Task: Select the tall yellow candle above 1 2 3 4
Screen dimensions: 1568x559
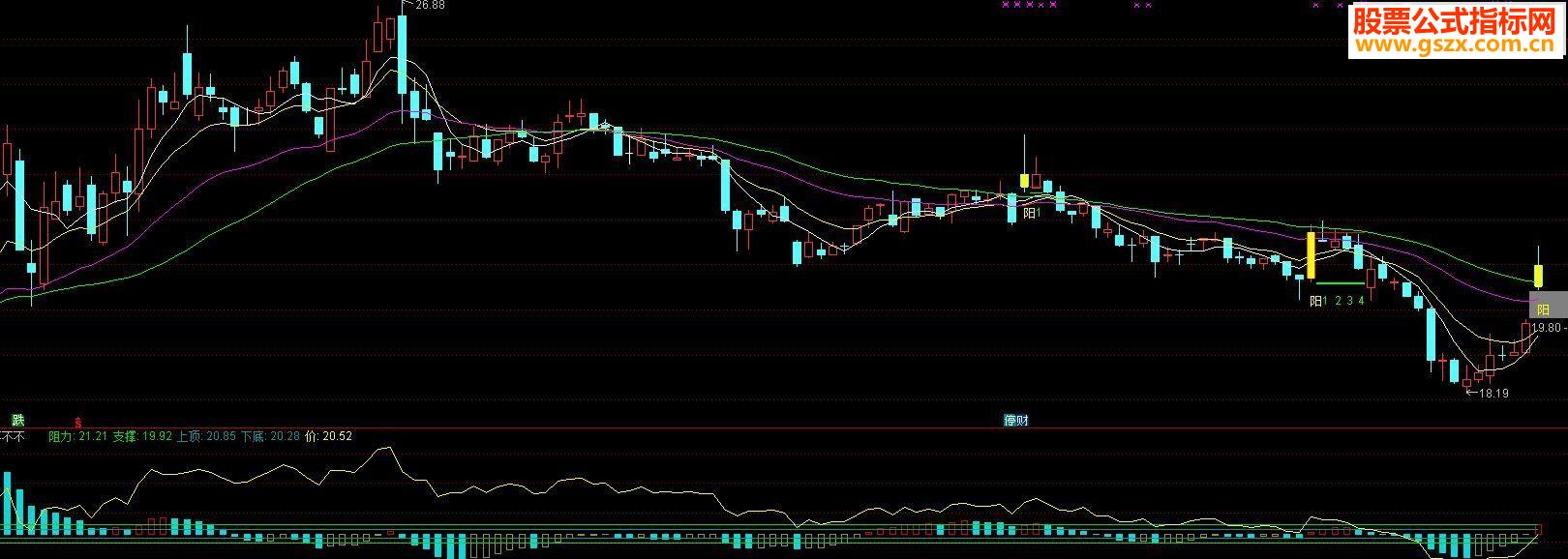Action: [1312, 256]
